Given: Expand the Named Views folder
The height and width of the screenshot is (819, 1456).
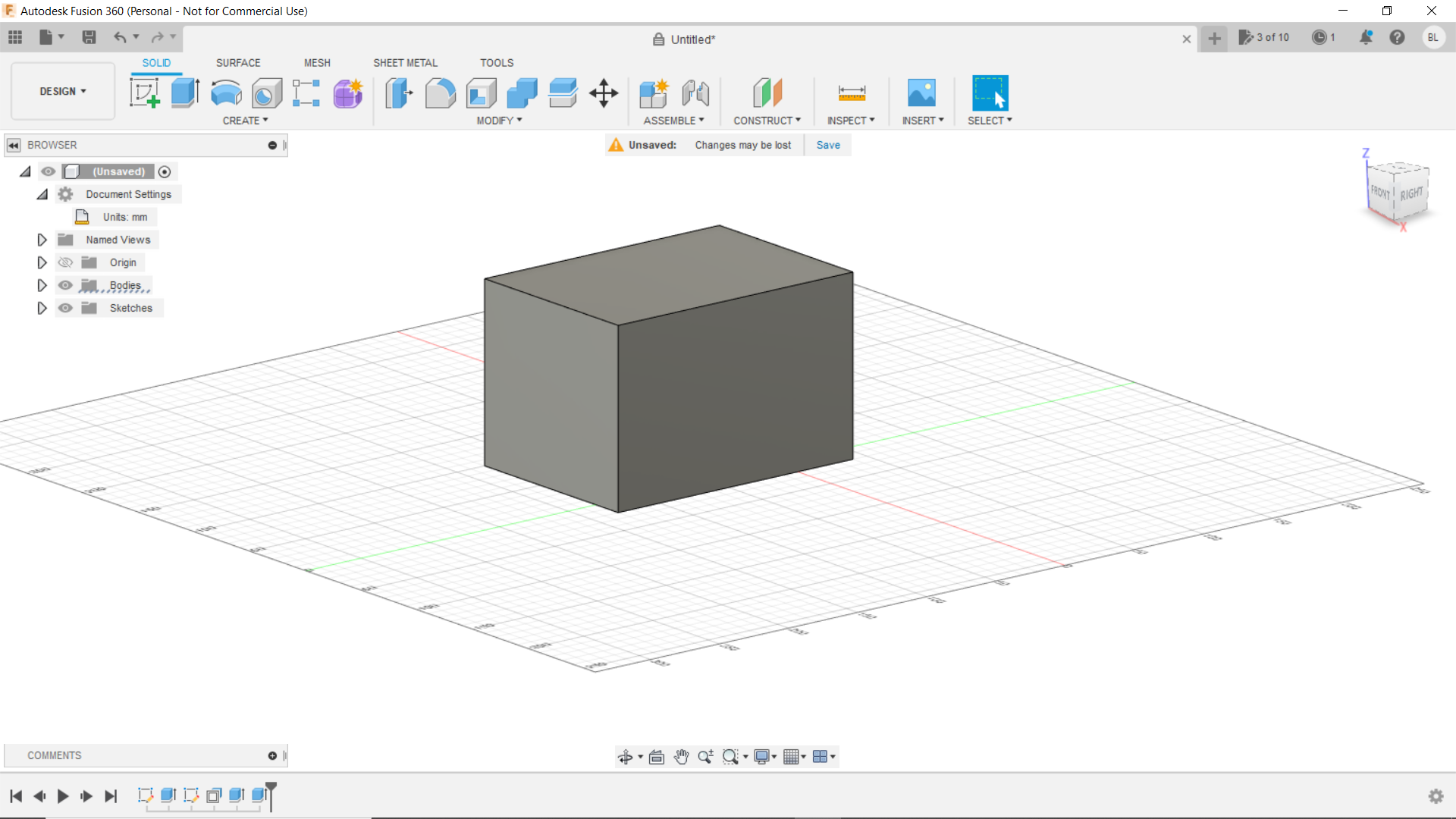Looking at the screenshot, I should (42, 240).
